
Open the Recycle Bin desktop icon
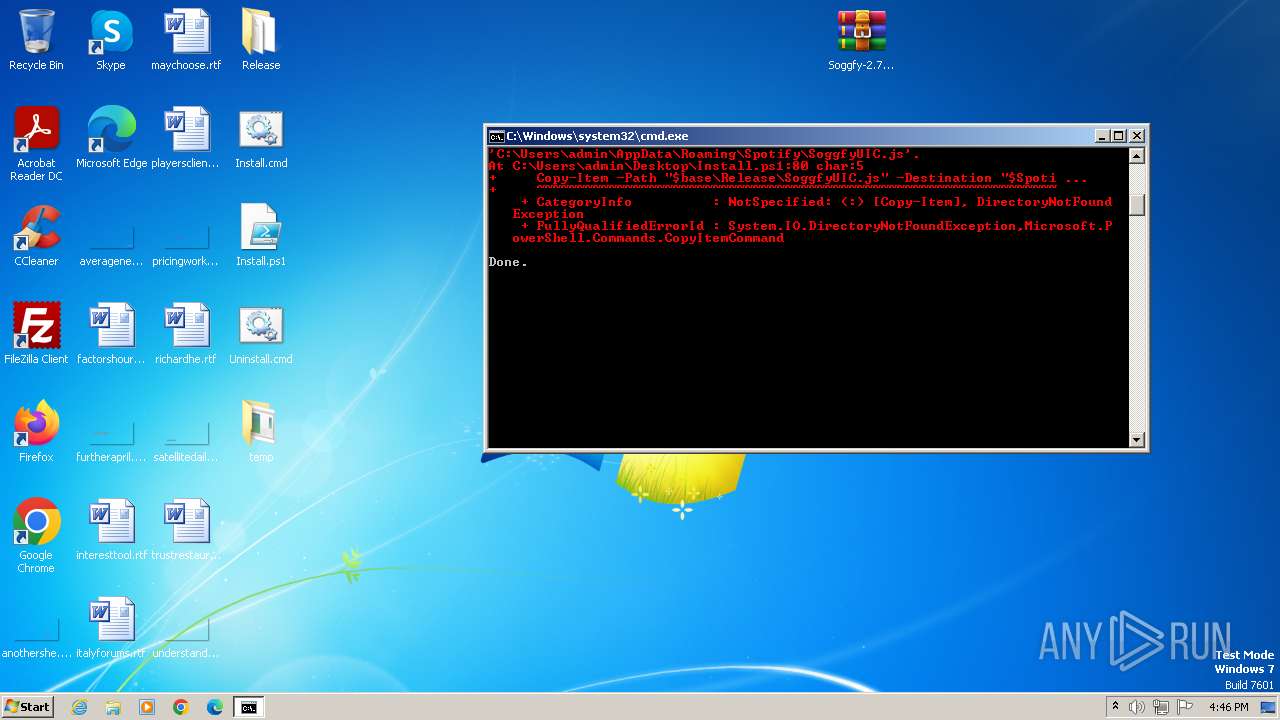point(36,40)
